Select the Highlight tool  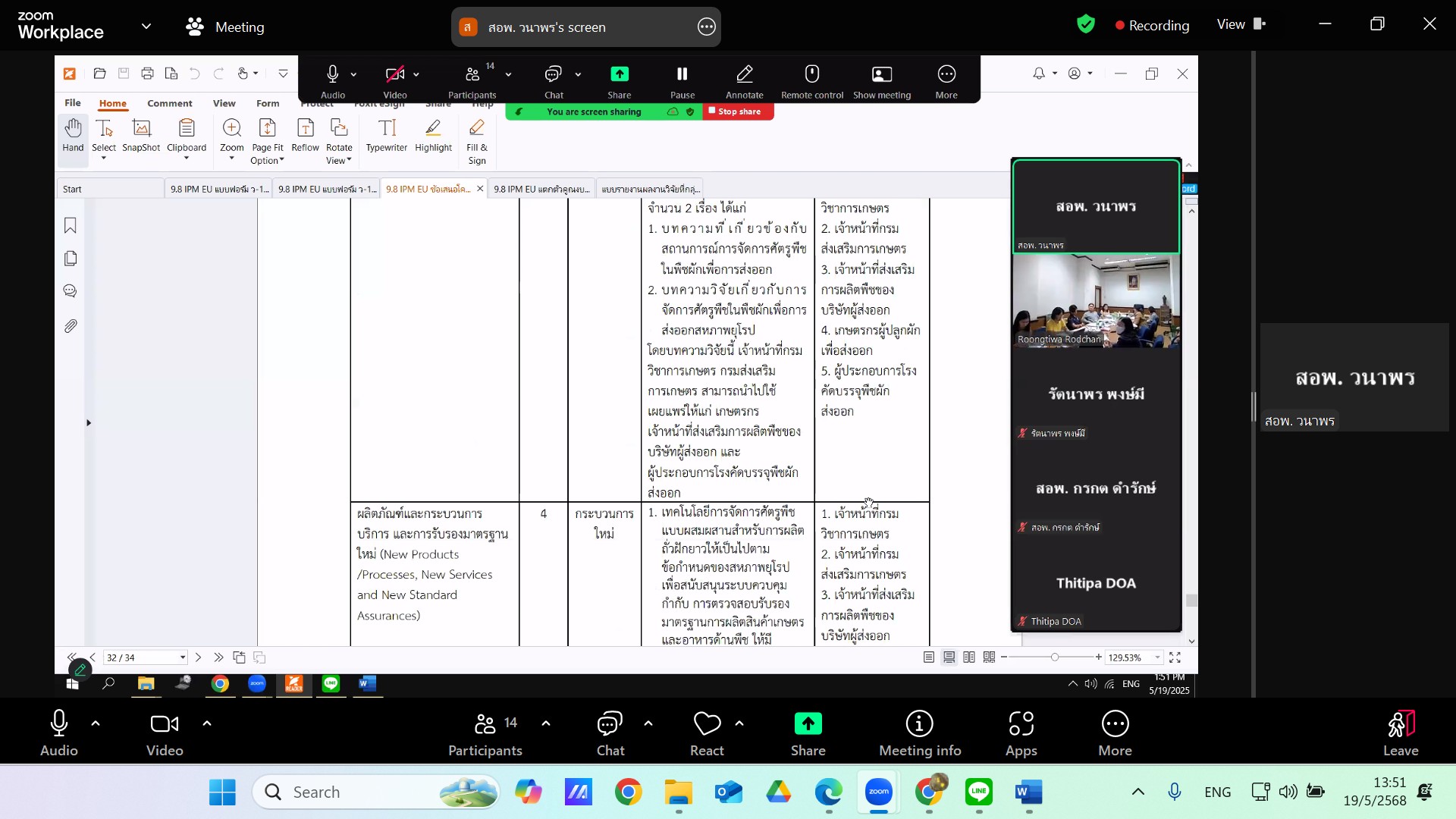coord(433,136)
